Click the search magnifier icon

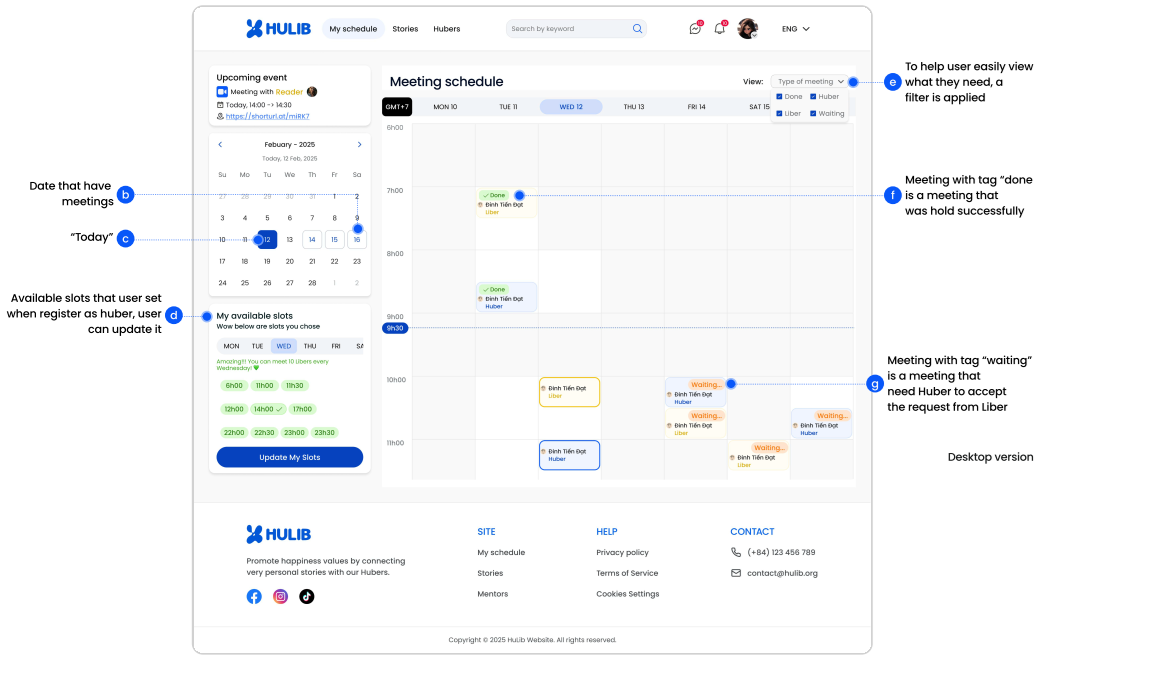click(637, 29)
